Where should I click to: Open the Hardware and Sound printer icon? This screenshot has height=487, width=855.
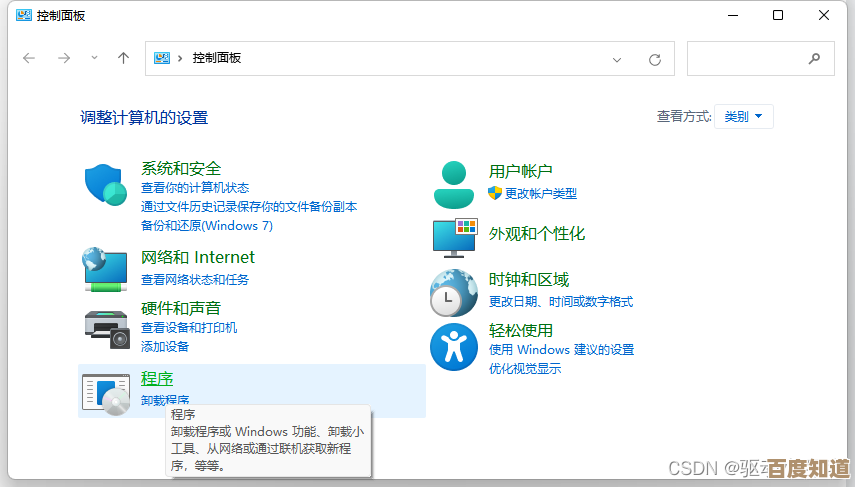[107, 329]
